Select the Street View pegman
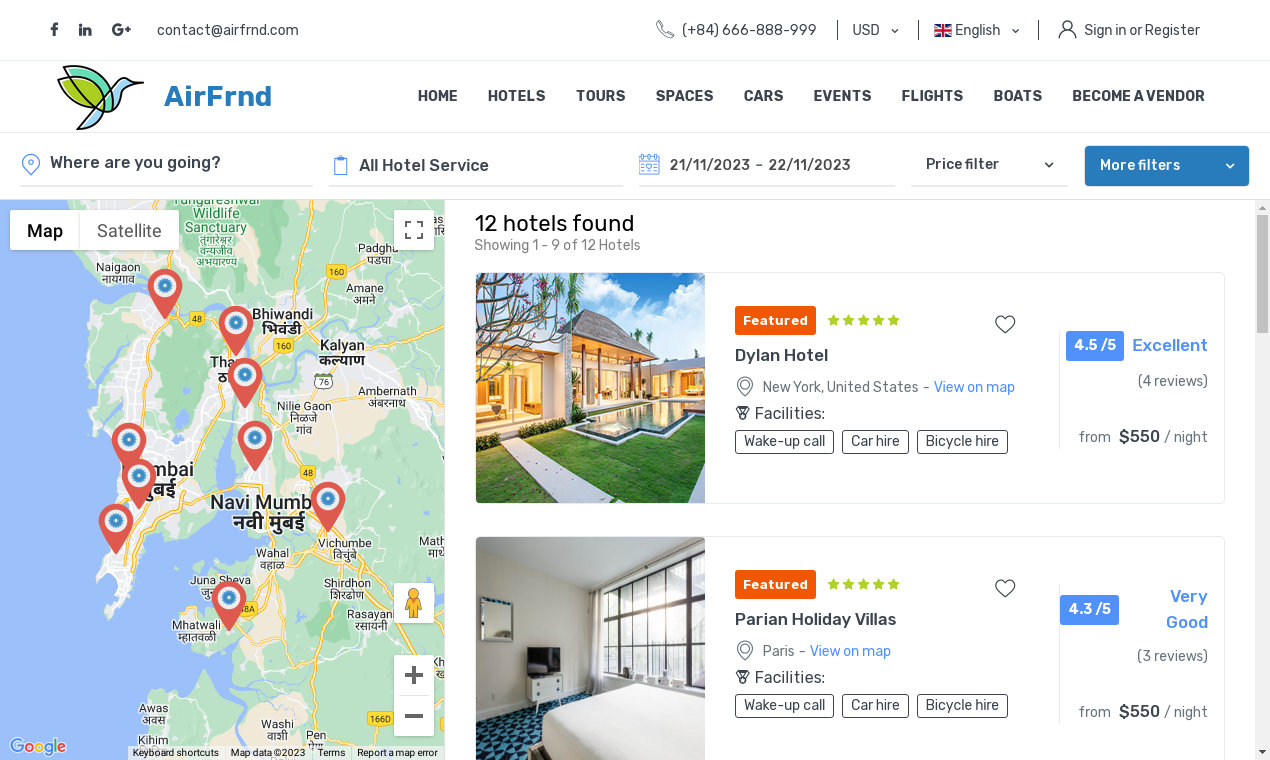Viewport: 1270px width, 760px height. coord(414,603)
